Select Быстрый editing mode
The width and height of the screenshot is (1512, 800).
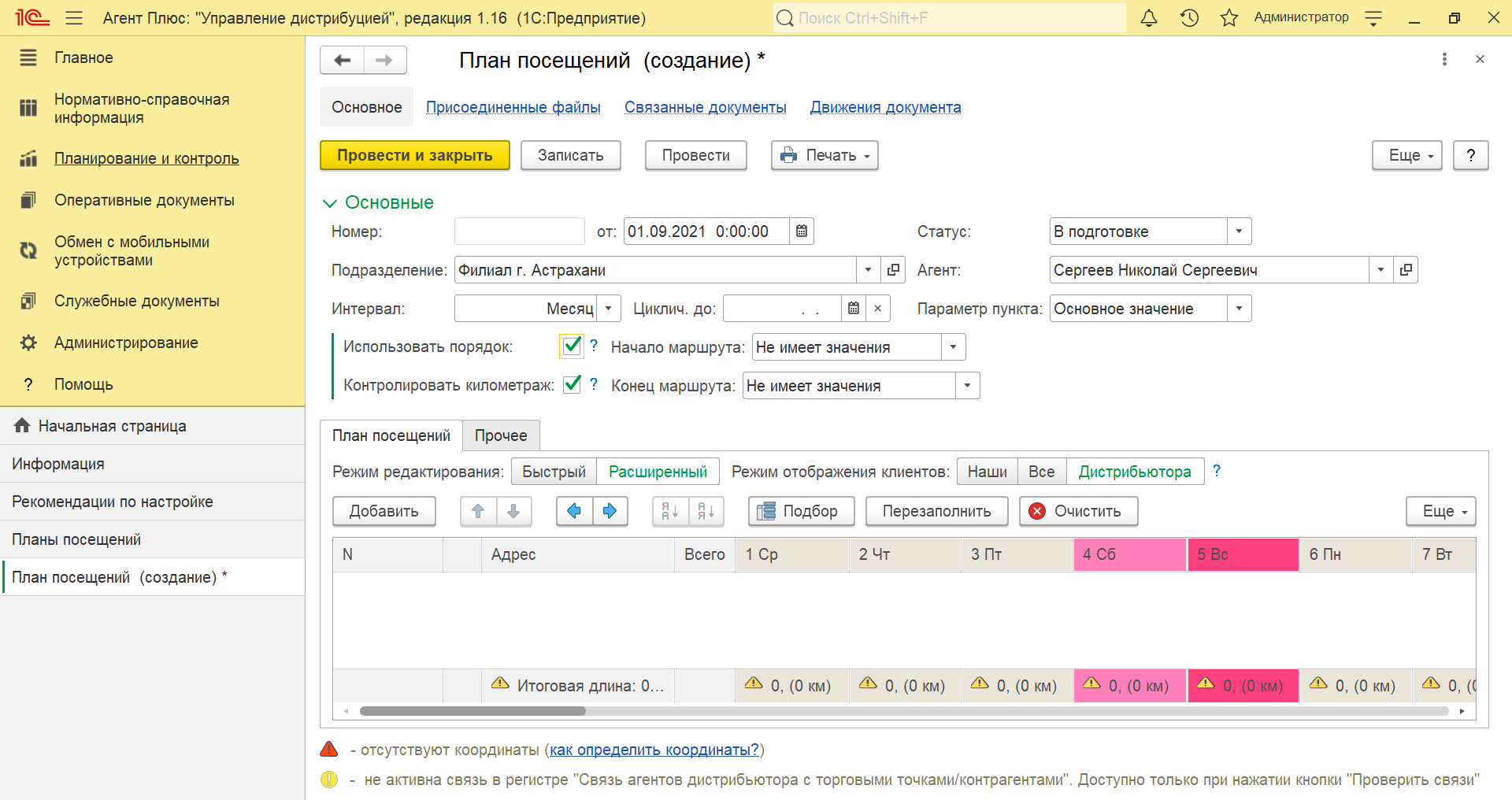pos(554,472)
